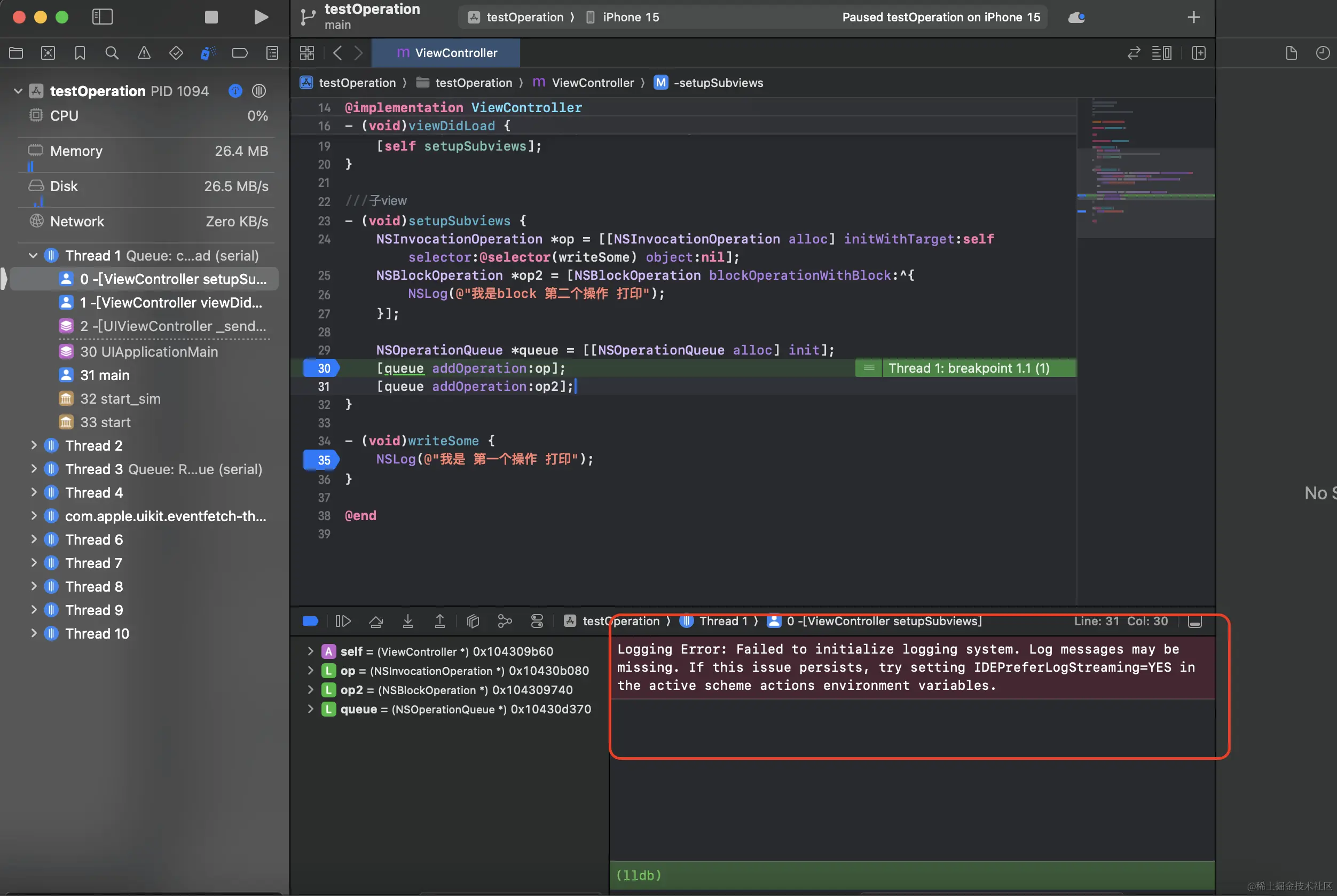The image size is (1337, 896).
Task: Click line number 31 in gutter
Action: [324, 387]
